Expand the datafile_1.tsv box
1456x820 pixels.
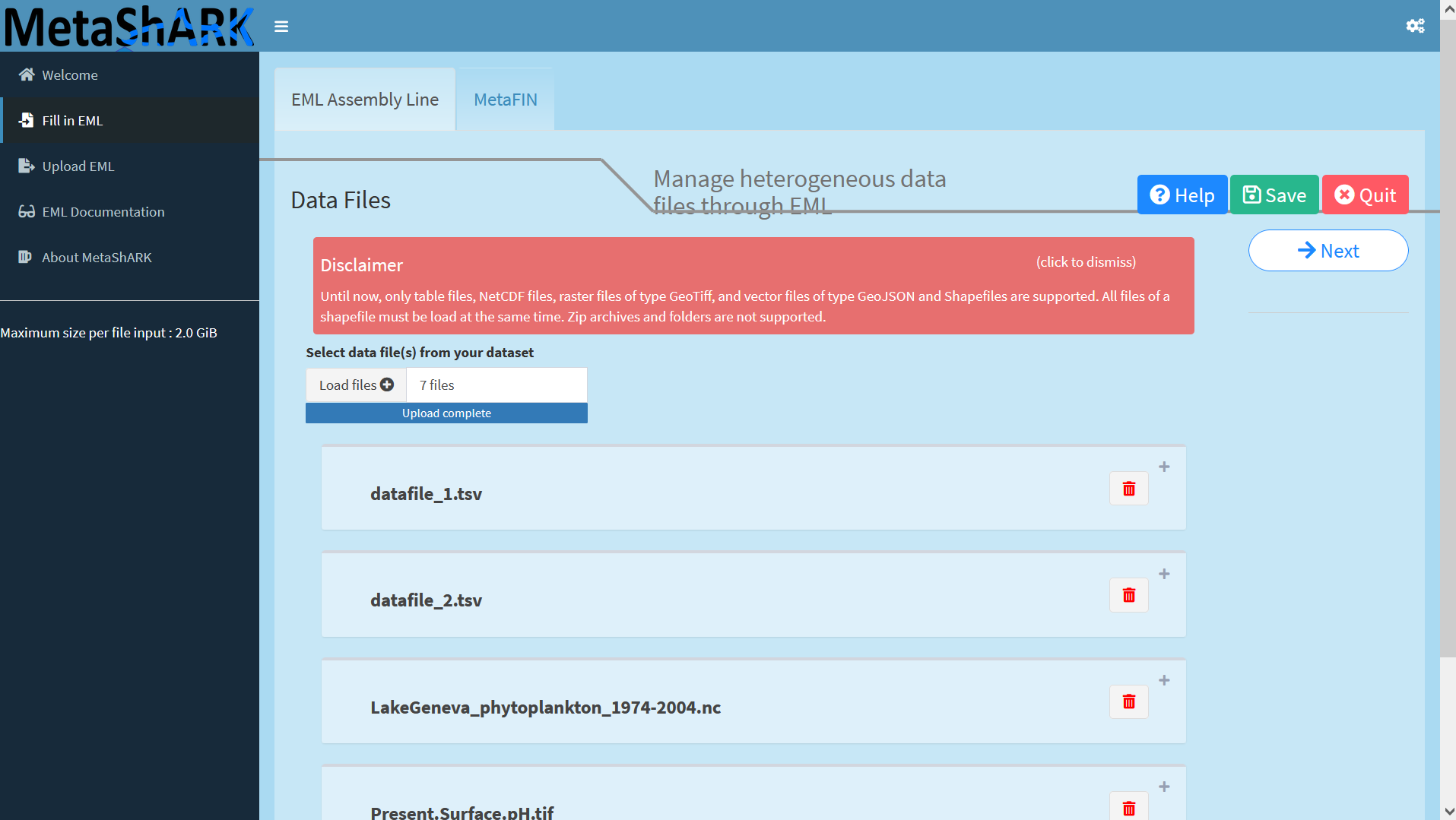[x=1164, y=467]
